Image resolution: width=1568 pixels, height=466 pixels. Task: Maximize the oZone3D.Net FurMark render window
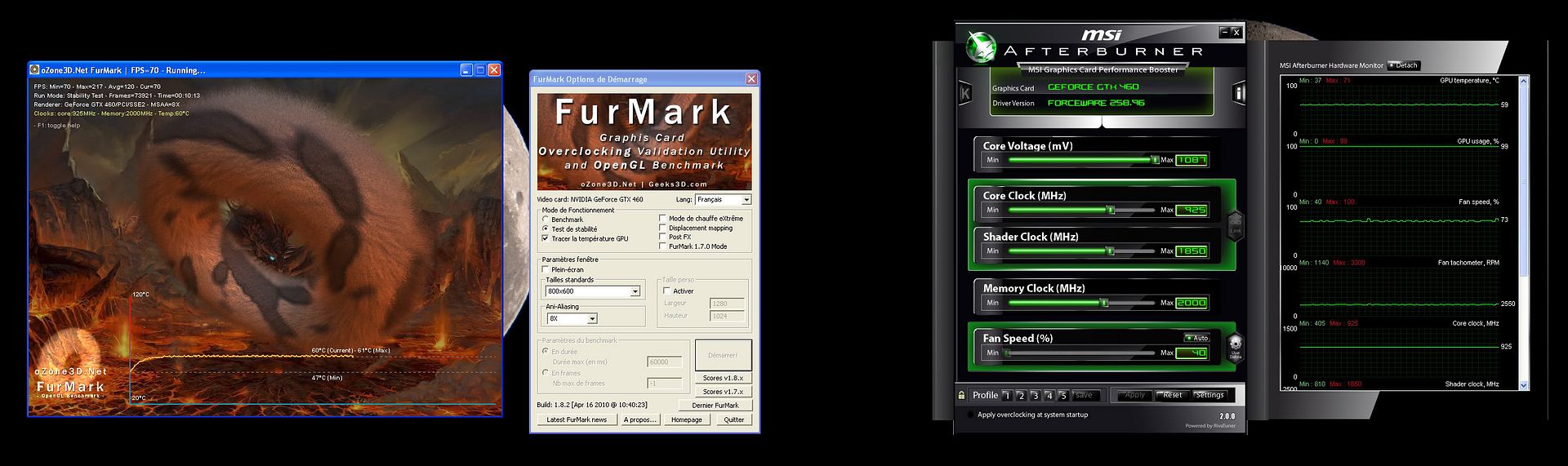[x=480, y=70]
